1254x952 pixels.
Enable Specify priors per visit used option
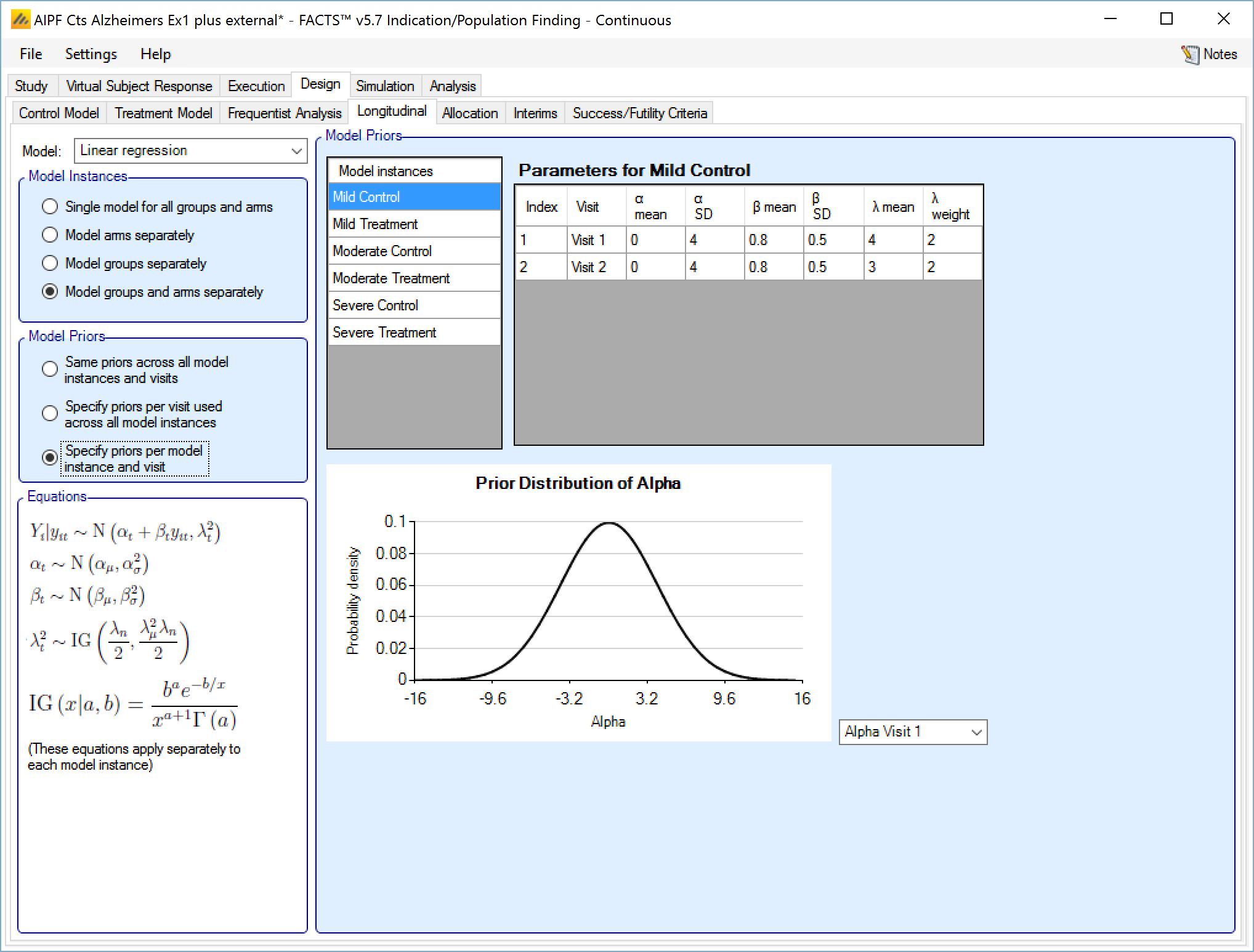(x=50, y=414)
